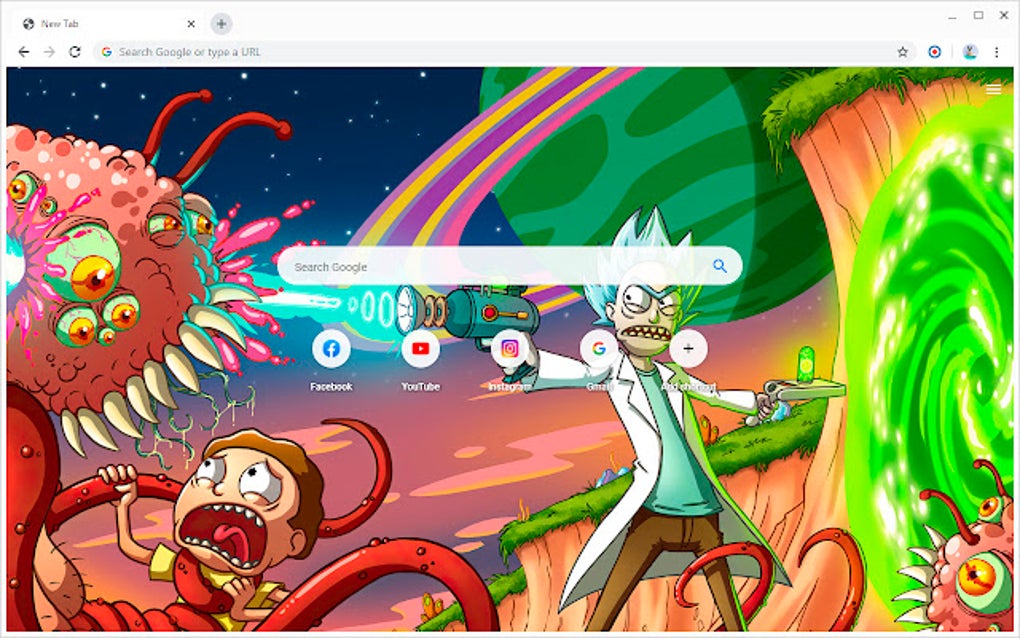Open the user profile avatar

pos(970,52)
